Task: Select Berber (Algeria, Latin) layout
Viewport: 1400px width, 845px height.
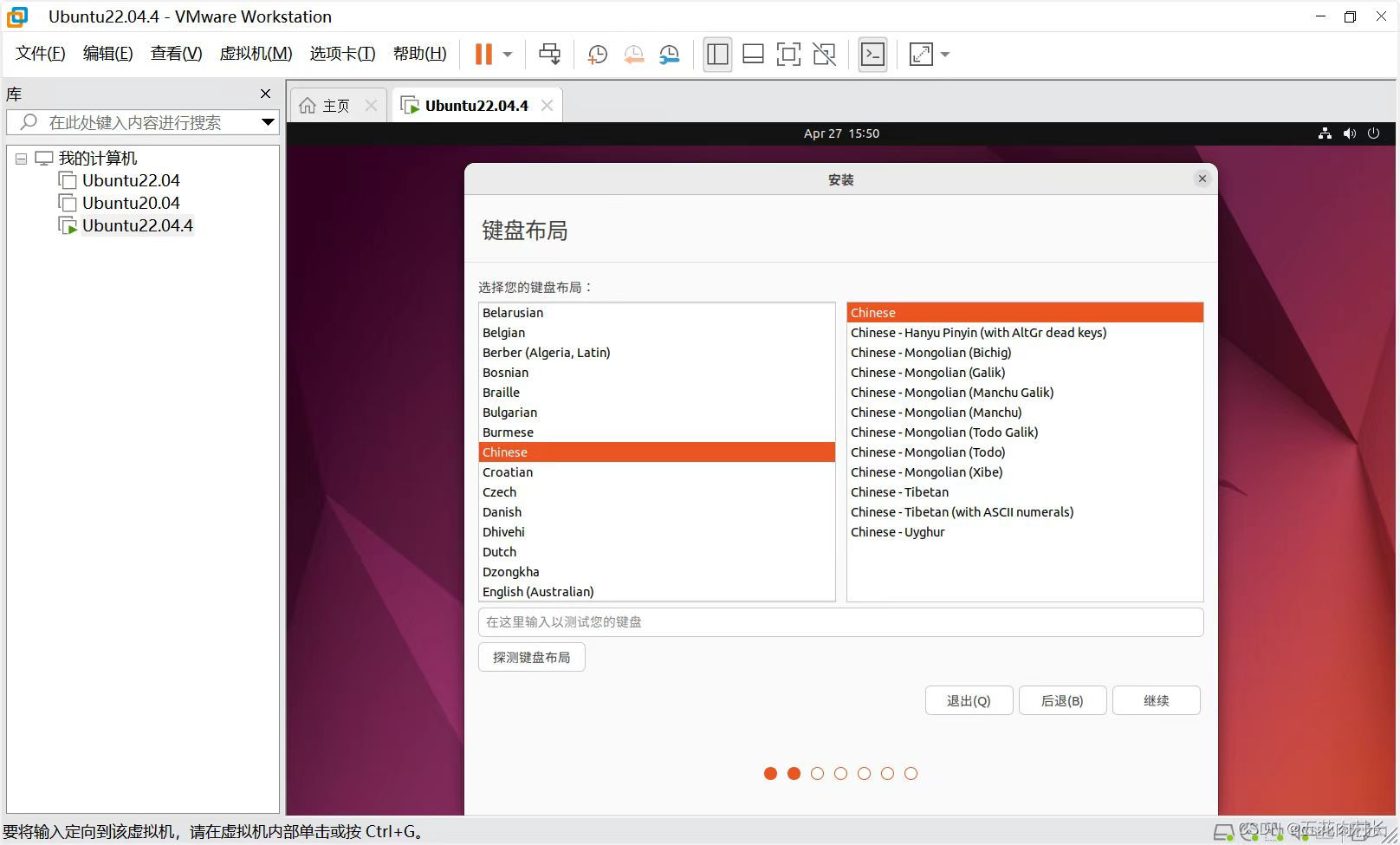Action: [656, 353]
